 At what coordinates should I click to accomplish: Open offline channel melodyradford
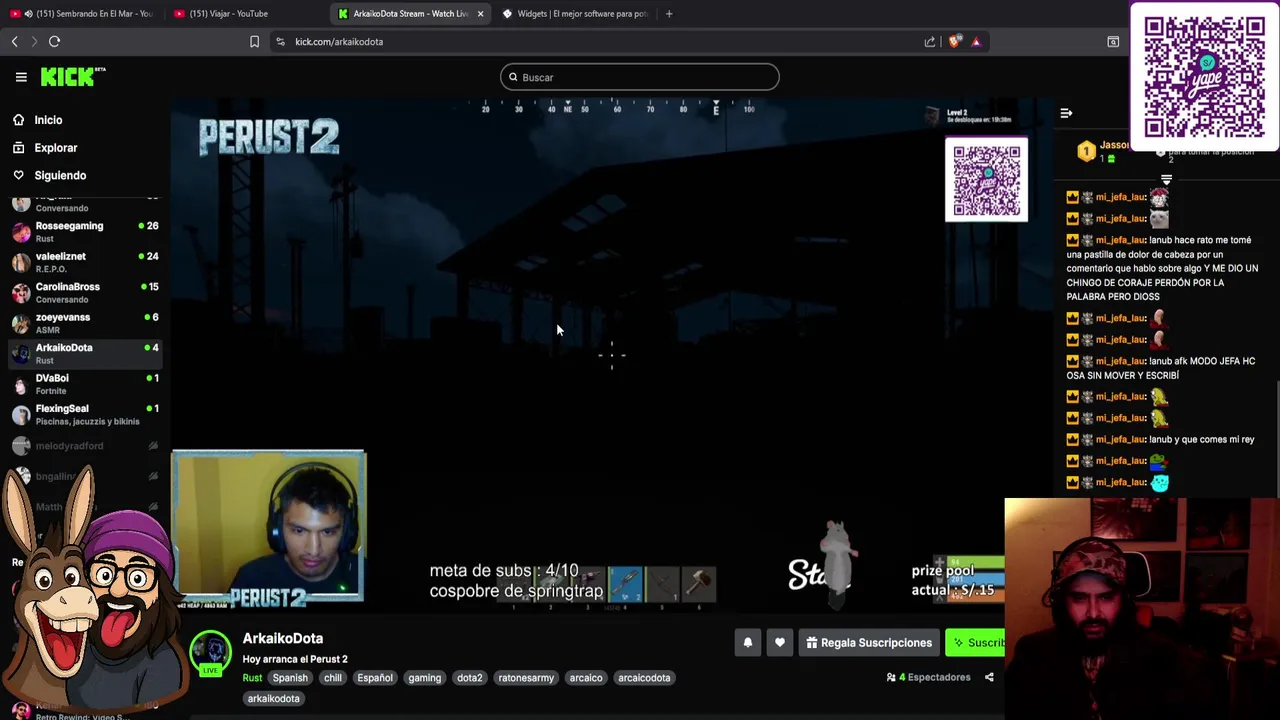[85, 446]
